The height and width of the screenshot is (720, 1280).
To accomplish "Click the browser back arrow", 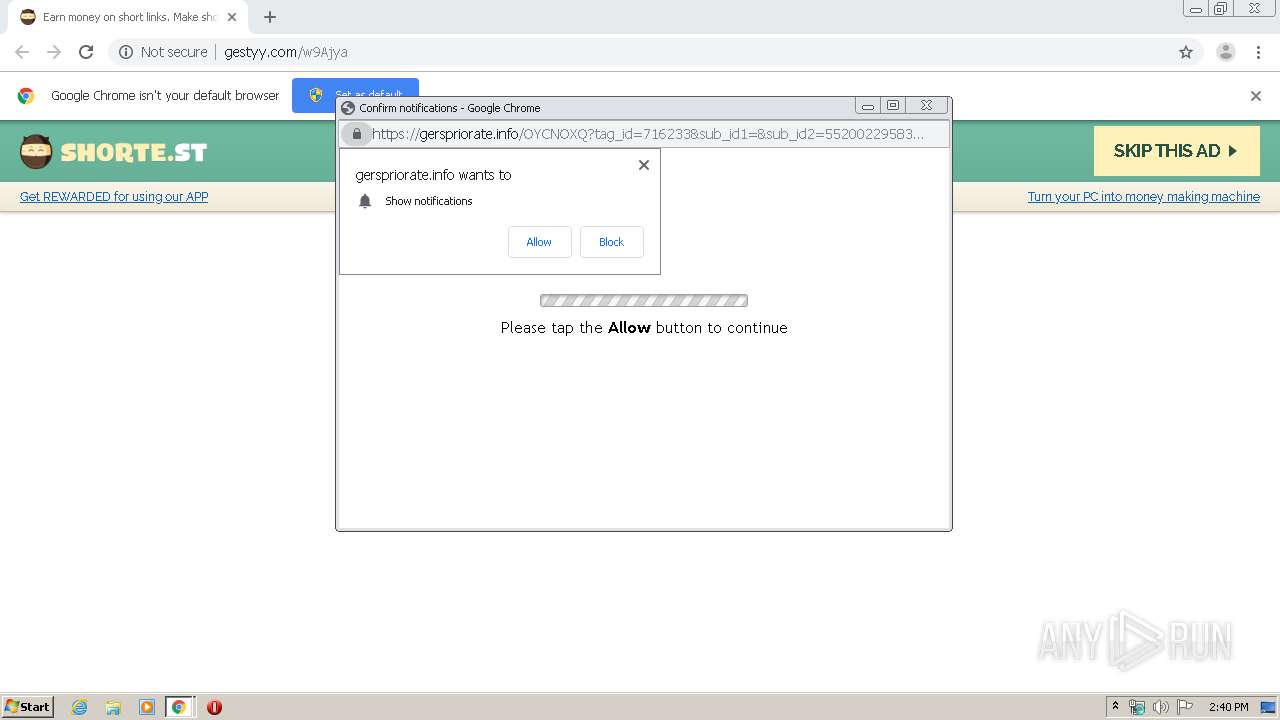I will [22, 52].
